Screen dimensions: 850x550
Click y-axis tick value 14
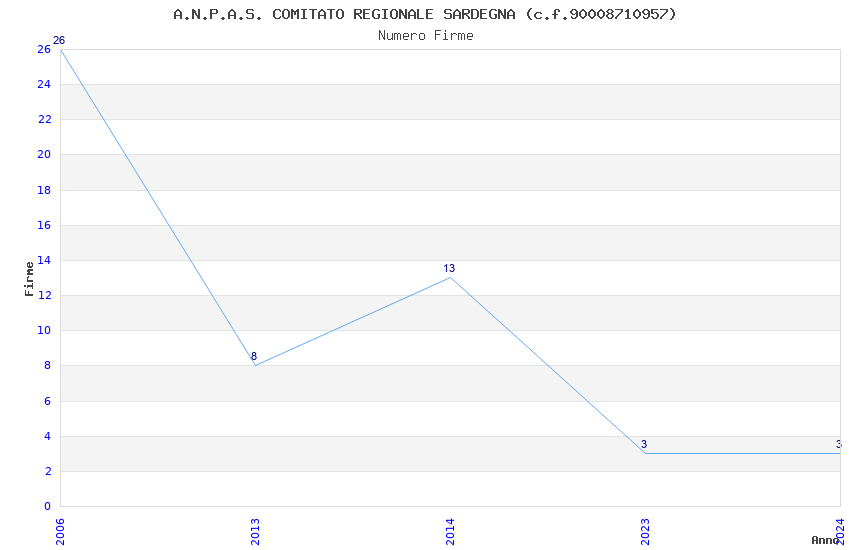tap(44, 260)
